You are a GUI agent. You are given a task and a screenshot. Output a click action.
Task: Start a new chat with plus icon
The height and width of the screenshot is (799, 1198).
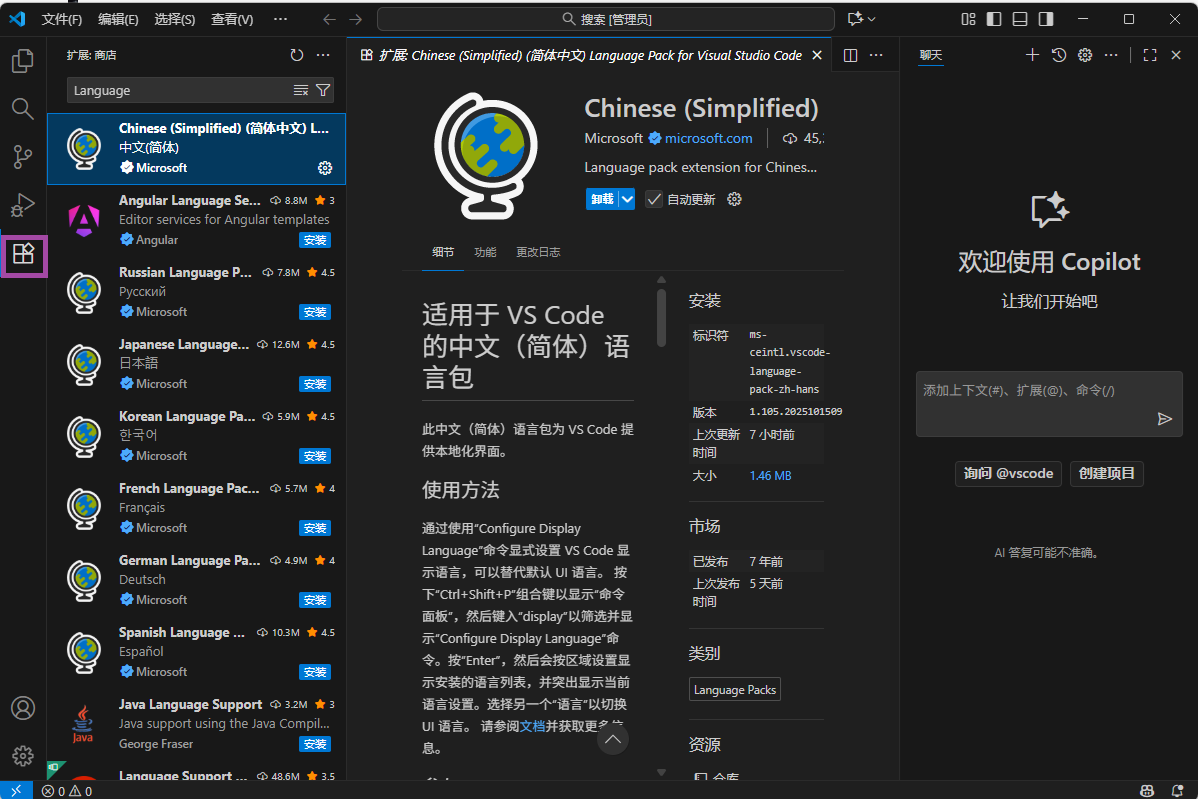click(1032, 55)
